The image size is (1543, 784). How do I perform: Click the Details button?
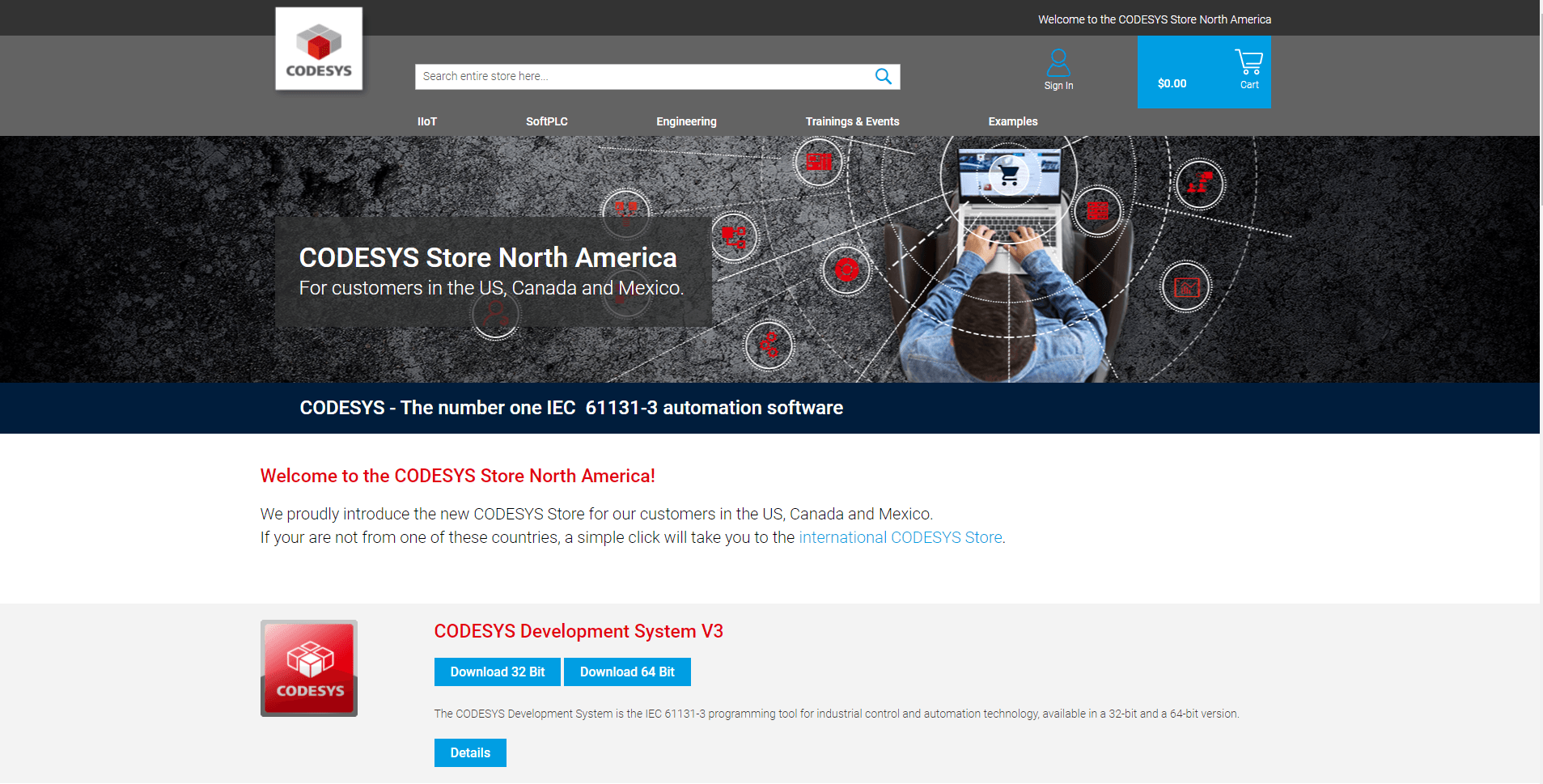click(470, 752)
